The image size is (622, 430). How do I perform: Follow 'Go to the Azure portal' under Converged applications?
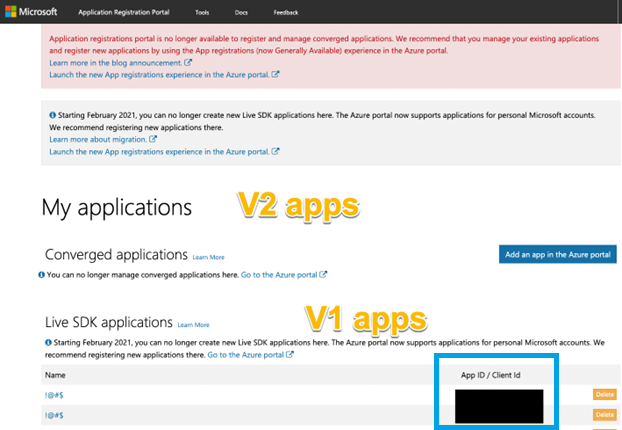[x=279, y=275]
